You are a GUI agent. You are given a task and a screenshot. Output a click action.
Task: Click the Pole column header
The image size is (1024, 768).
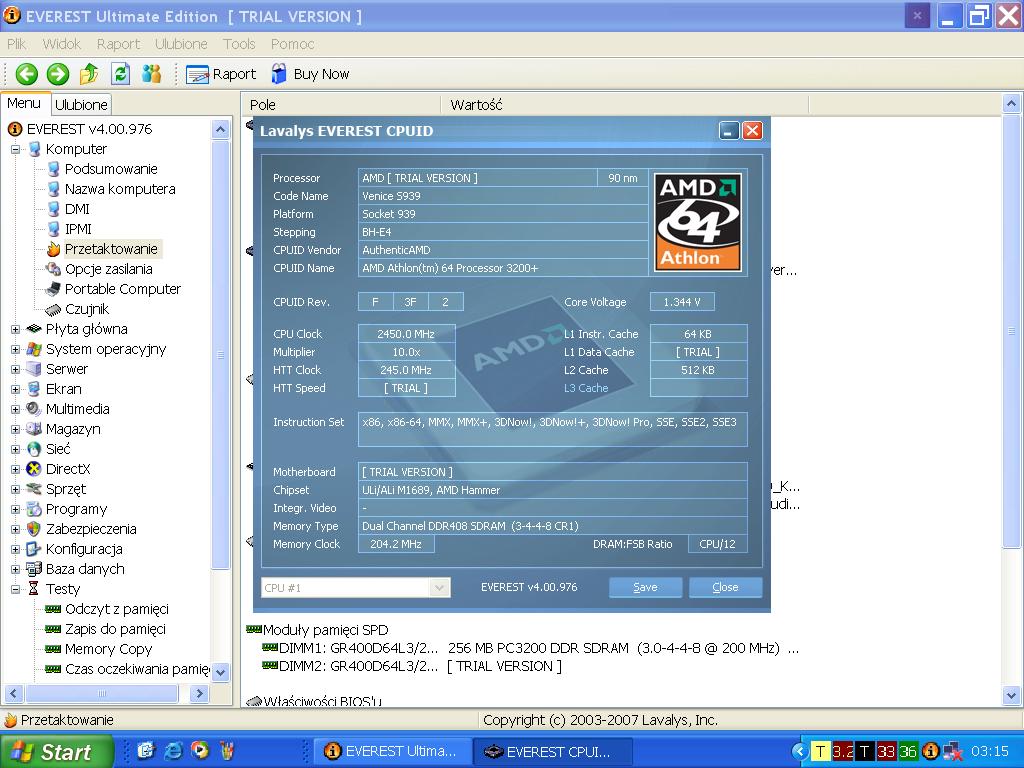pyautogui.click(x=342, y=104)
